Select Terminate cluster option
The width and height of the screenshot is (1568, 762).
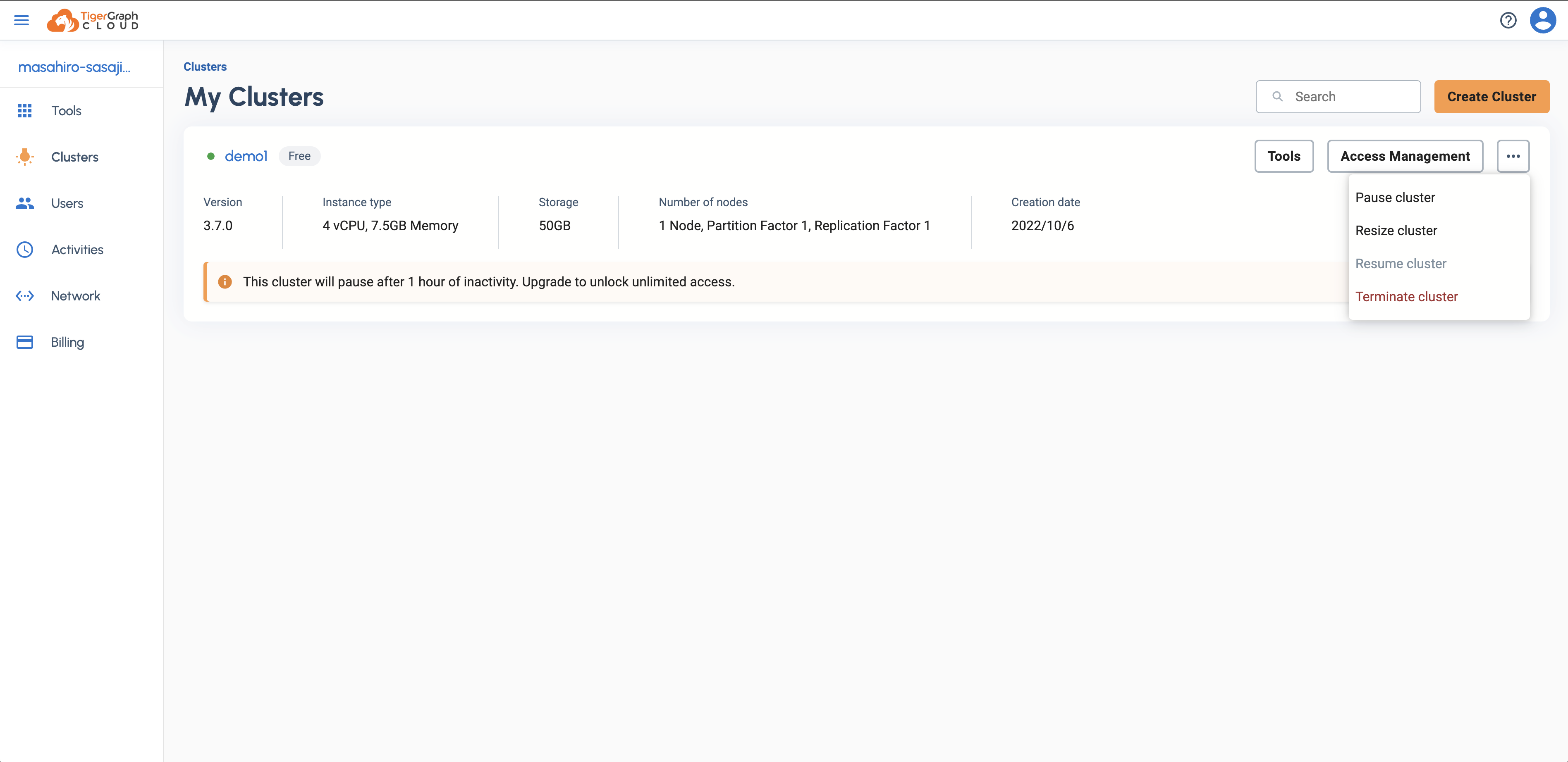click(1406, 297)
